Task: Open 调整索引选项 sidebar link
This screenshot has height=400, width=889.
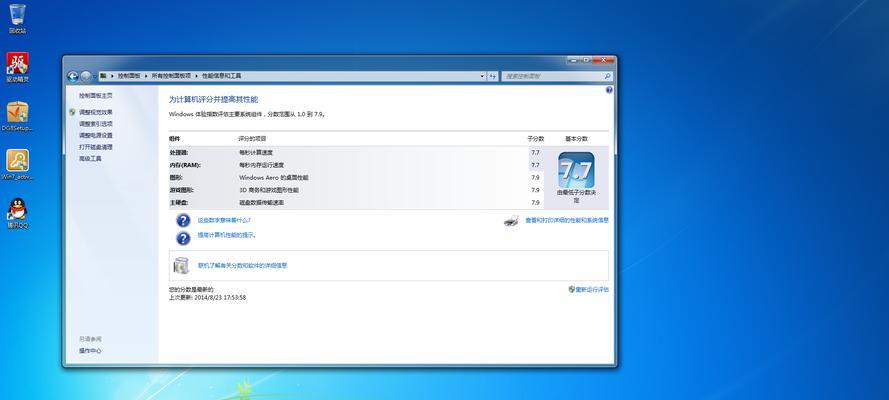Action: tap(95, 124)
